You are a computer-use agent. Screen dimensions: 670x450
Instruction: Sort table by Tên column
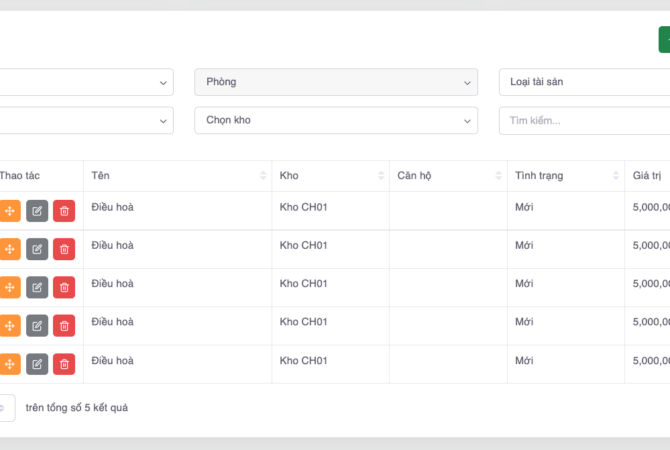177,176
